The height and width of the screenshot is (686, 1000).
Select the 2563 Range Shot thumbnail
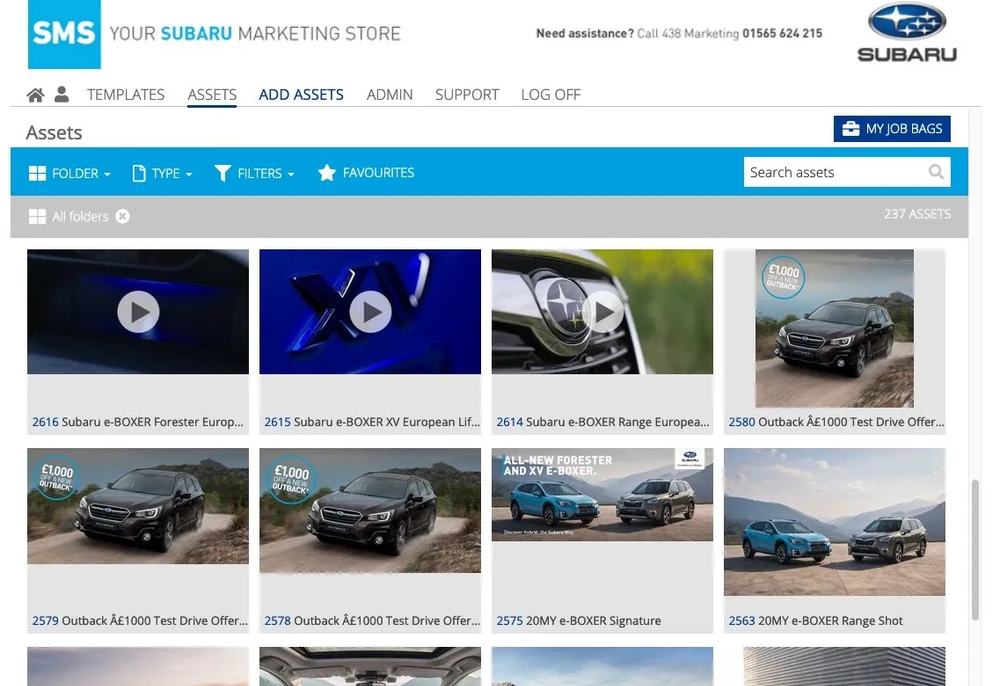(834, 522)
